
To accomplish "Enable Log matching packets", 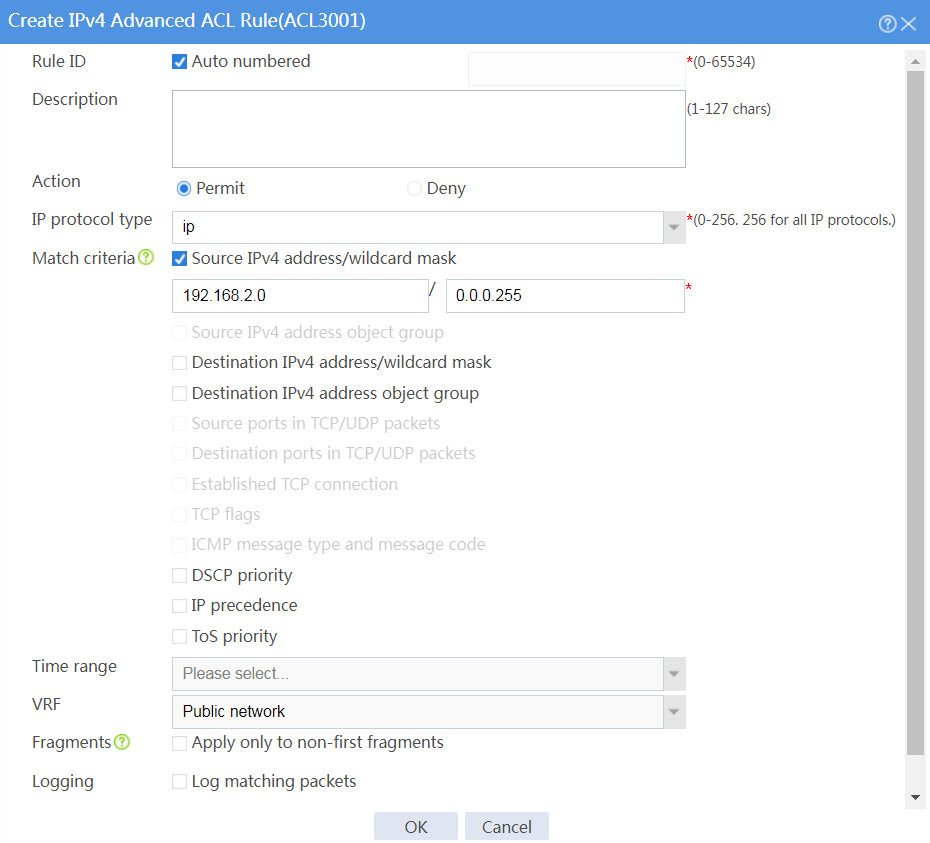I will coord(180,781).
